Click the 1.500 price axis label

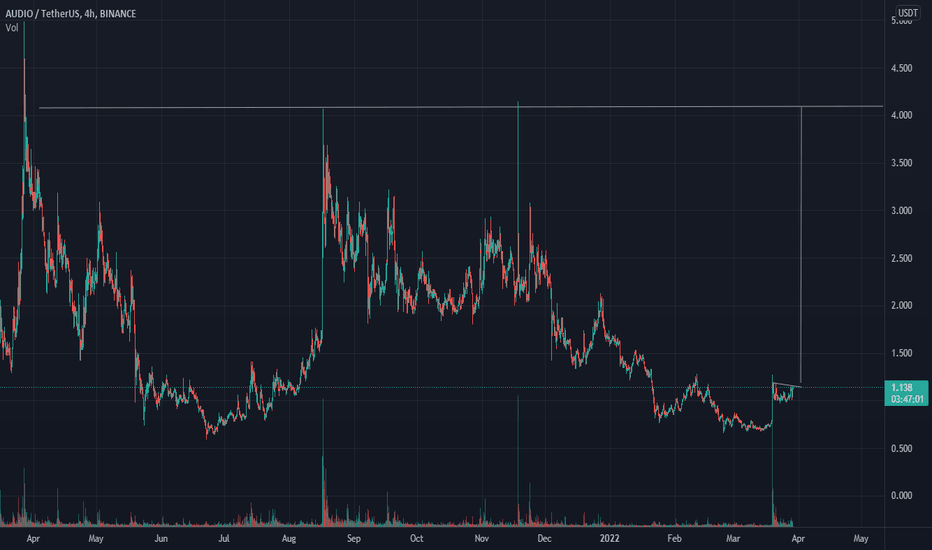pos(901,353)
